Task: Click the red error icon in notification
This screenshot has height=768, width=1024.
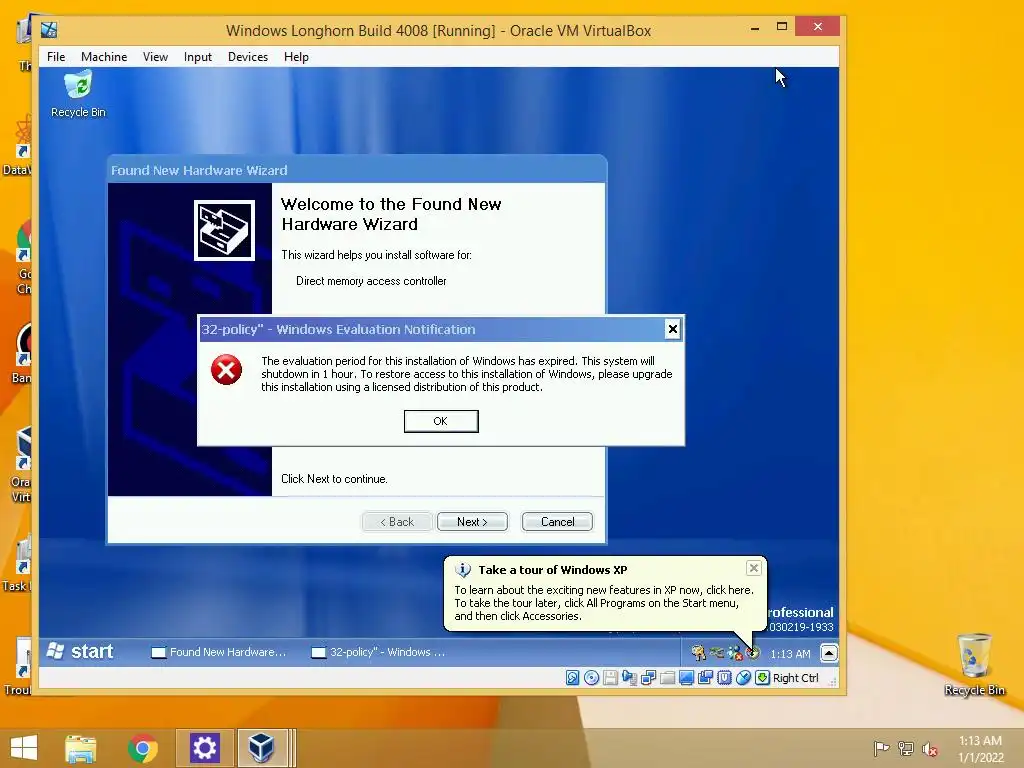Action: click(227, 370)
